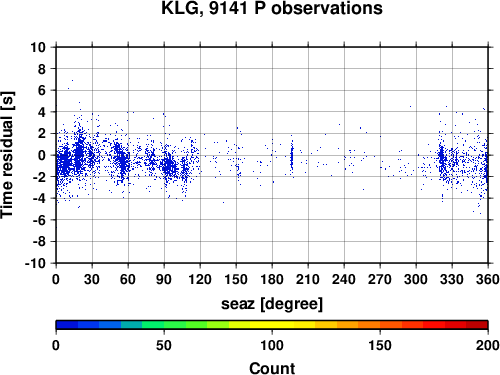Click the vertical data cluster near seaz 195
Screen dimensions: 500x375
click(x=292, y=157)
